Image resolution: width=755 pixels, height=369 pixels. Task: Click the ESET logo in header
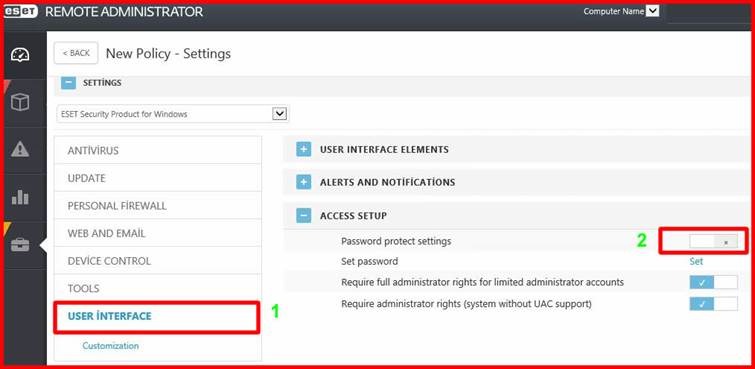coord(21,12)
